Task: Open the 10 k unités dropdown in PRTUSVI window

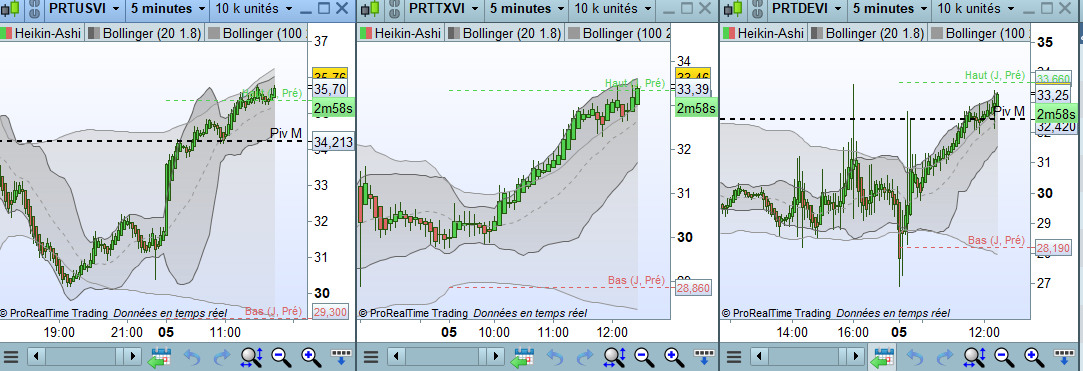Action: pos(253,9)
